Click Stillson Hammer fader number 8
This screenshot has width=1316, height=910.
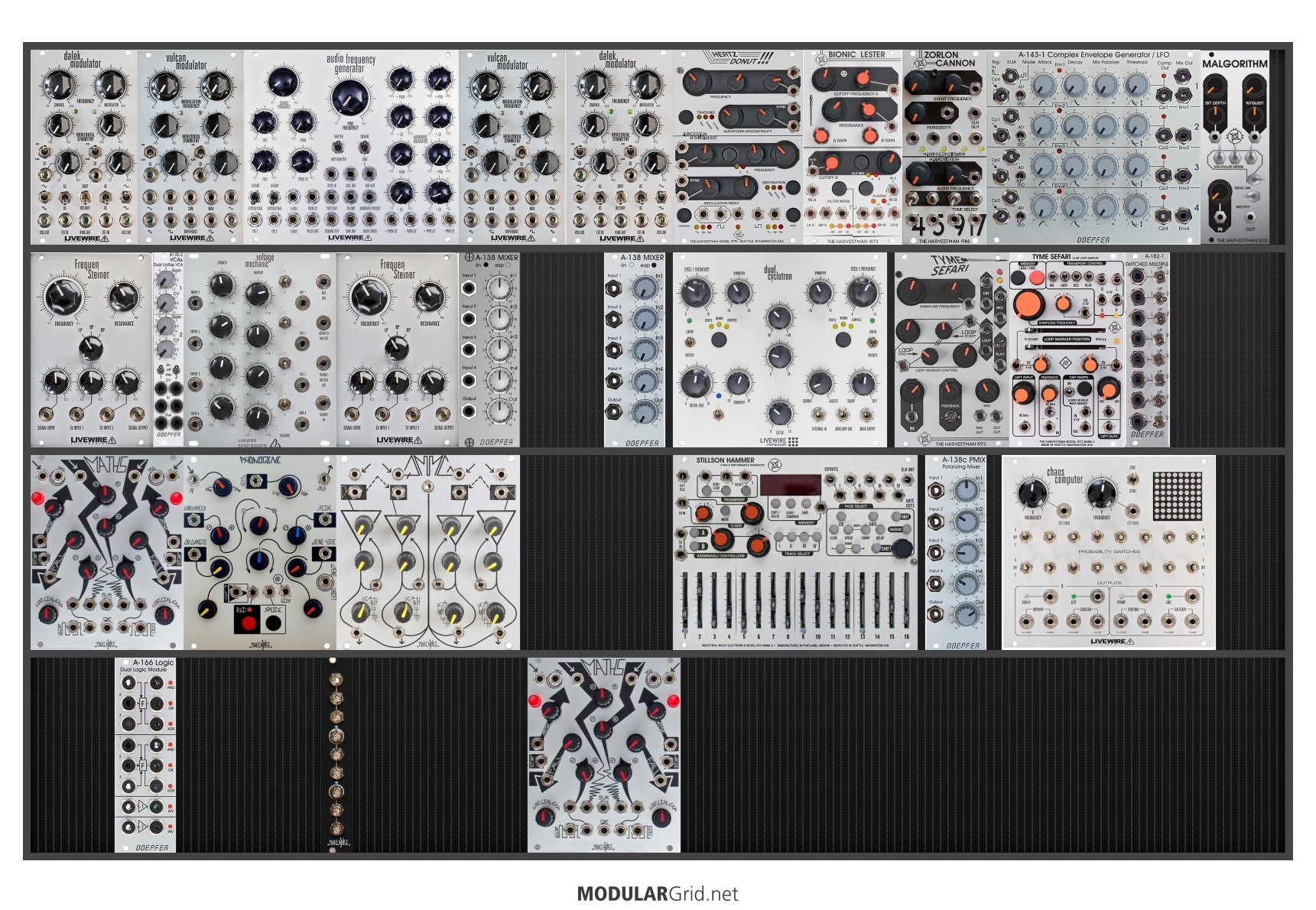pos(788,600)
